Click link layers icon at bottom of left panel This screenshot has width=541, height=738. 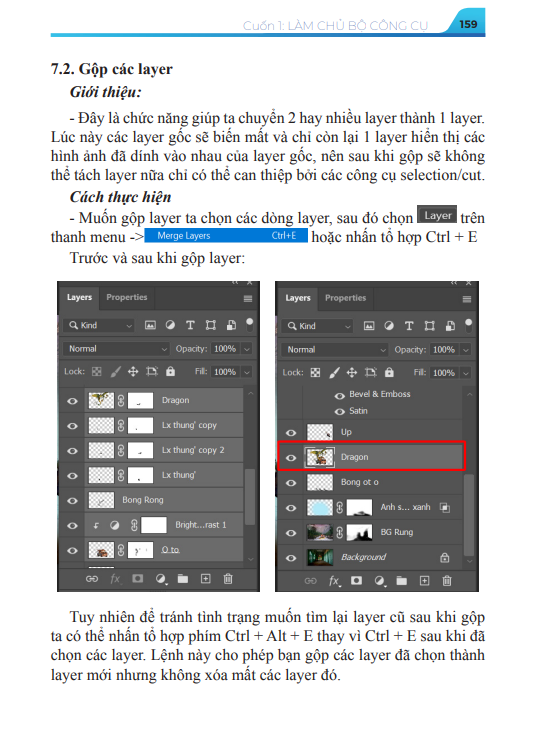coord(92,579)
